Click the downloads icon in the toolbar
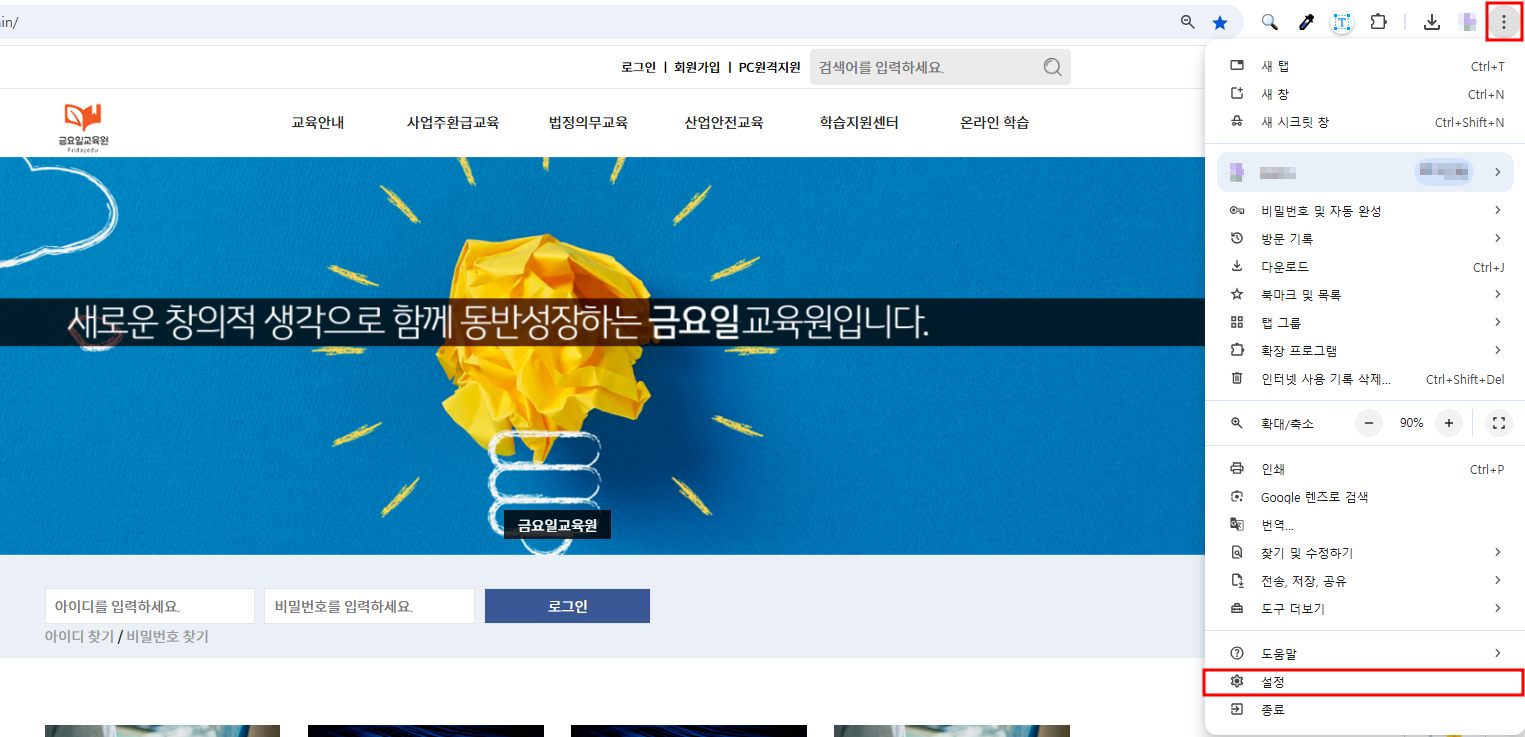Screen dimensions: 1525x737 pos(1432,22)
